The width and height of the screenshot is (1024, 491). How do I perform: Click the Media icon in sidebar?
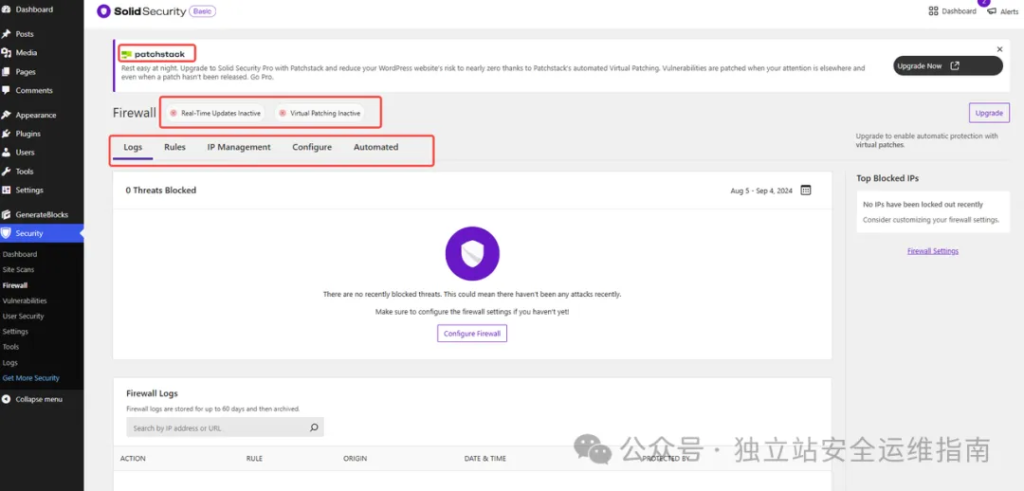(x=7, y=53)
